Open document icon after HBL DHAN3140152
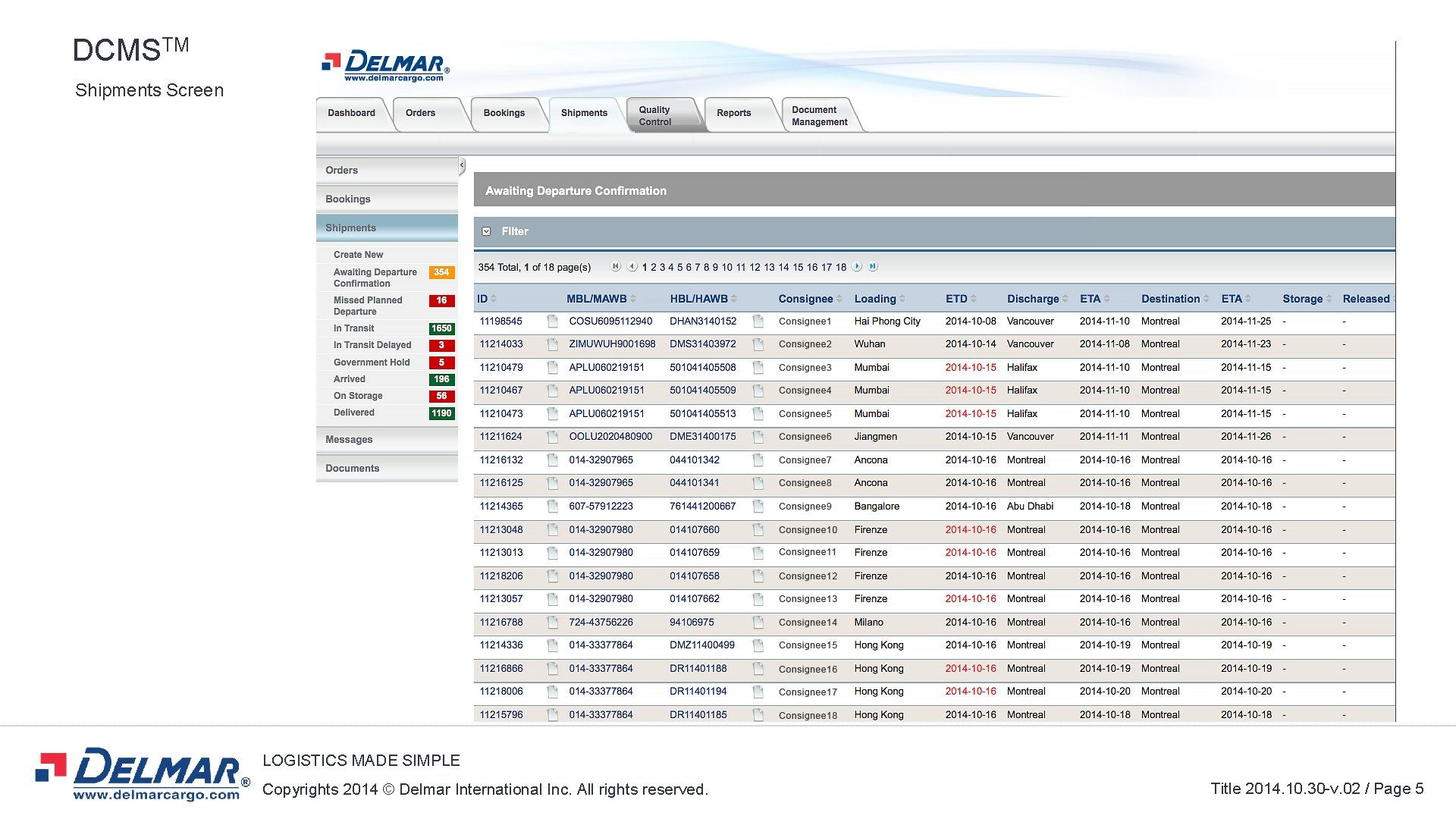 coord(758,322)
